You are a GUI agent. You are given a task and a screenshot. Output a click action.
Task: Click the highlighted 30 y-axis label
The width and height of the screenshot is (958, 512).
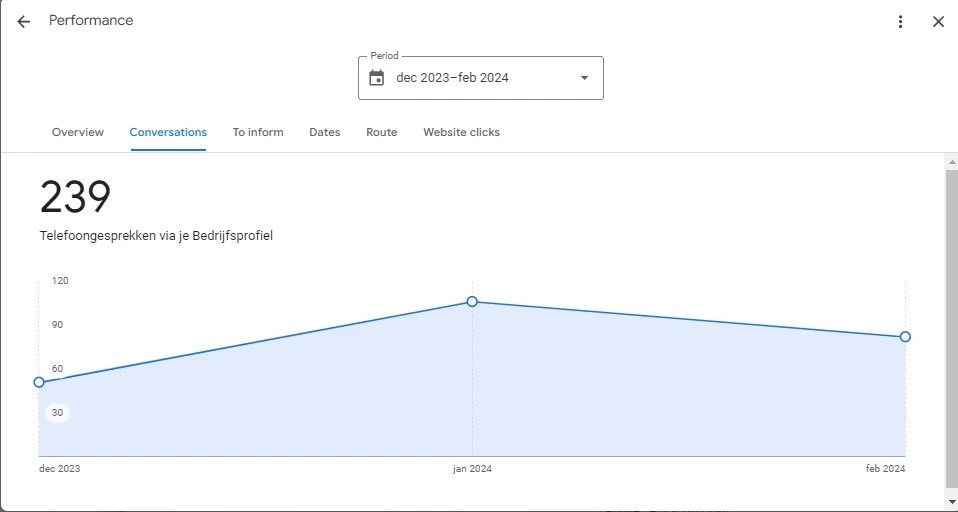tap(57, 413)
